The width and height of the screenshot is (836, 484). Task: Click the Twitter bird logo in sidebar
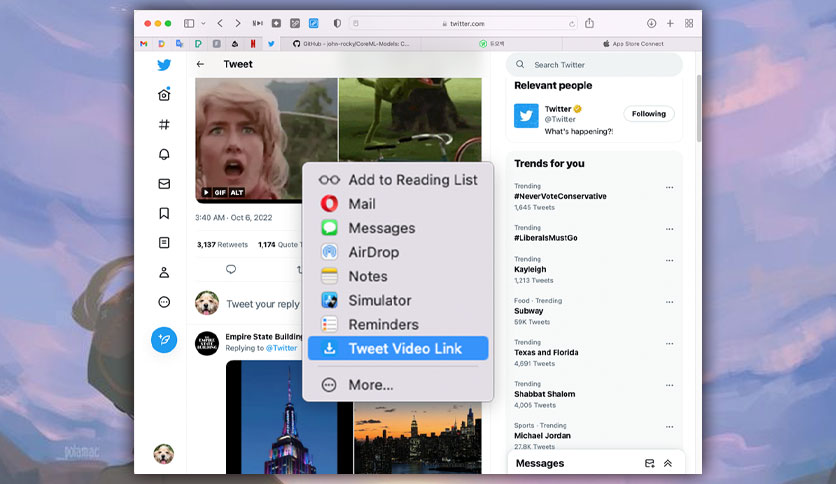click(164, 64)
